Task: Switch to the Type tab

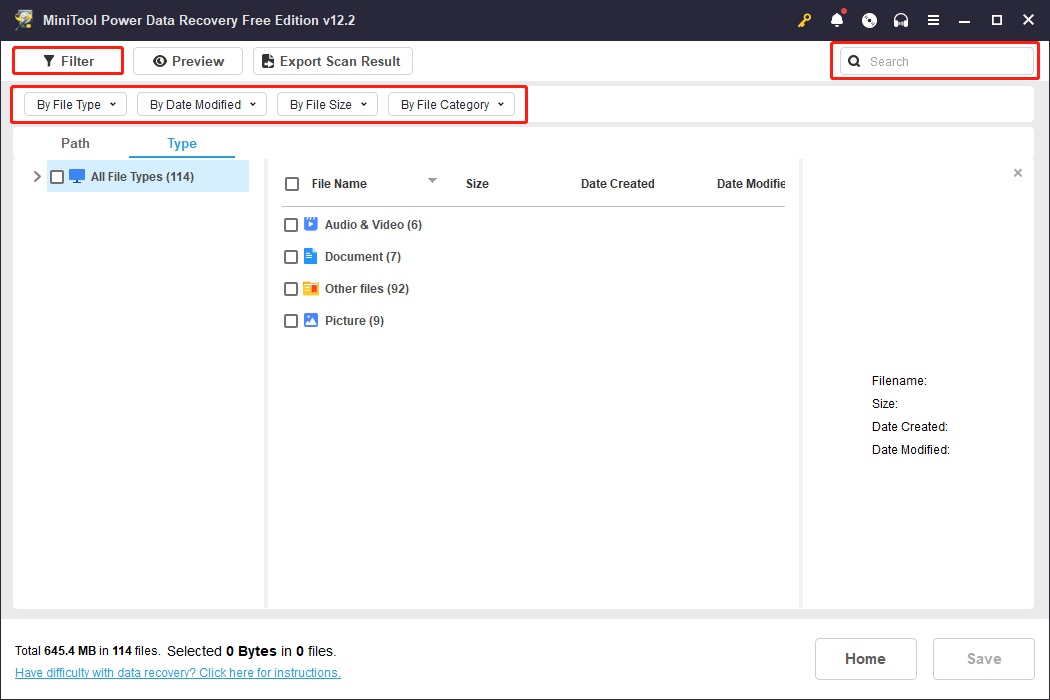Action: [x=181, y=143]
